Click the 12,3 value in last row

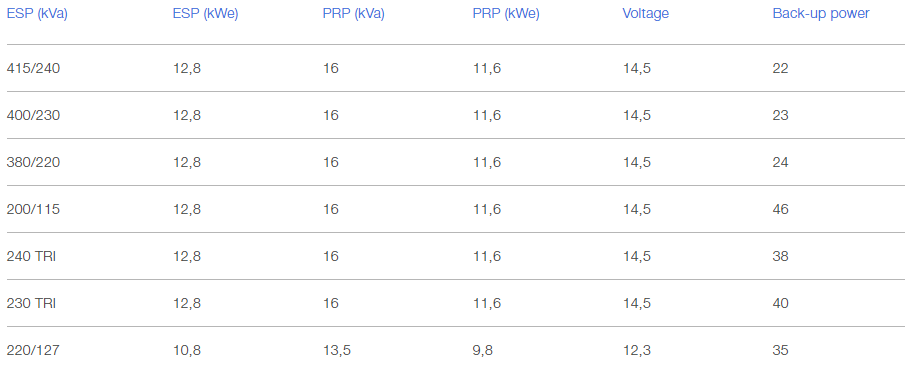pos(637,350)
